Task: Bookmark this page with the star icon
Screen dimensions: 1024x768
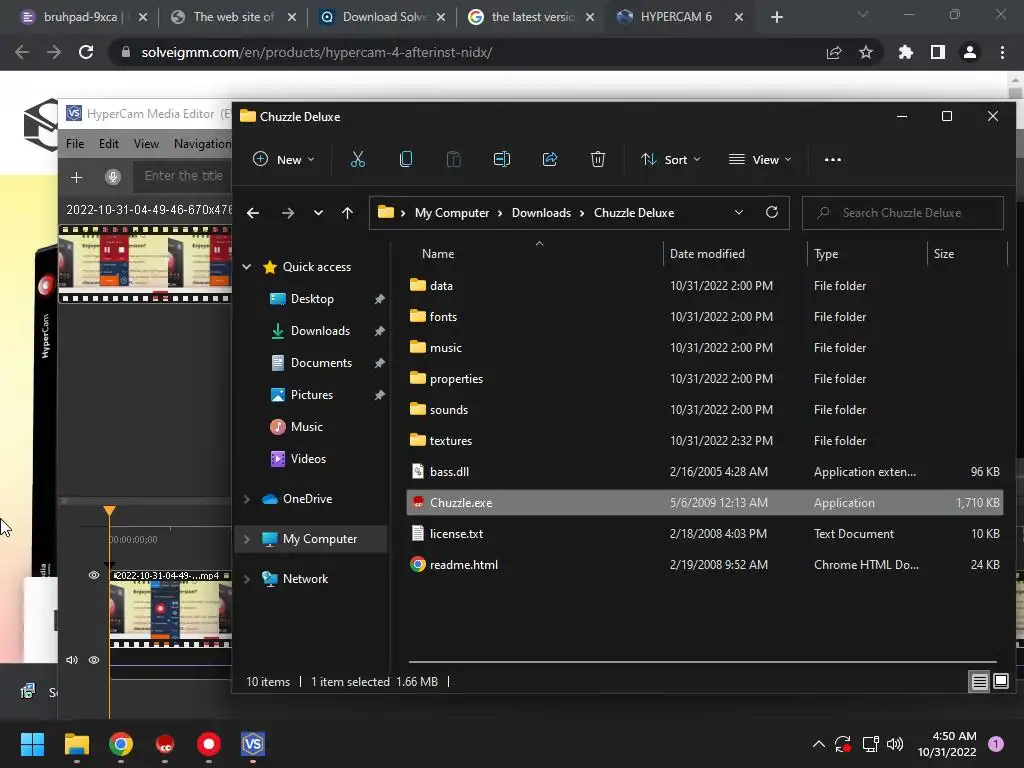Action: point(866,52)
